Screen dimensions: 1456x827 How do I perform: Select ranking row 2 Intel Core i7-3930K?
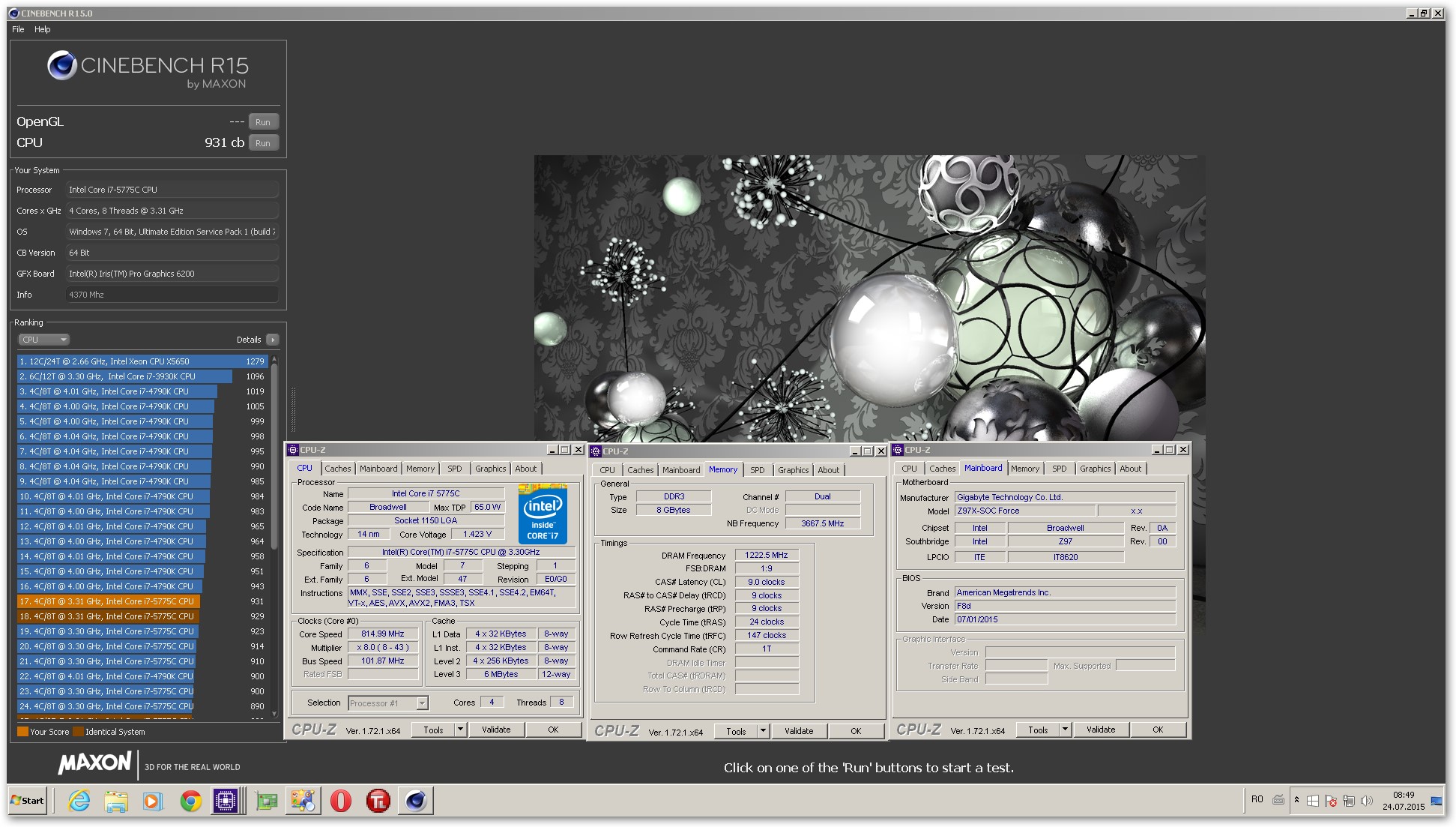(x=142, y=376)
